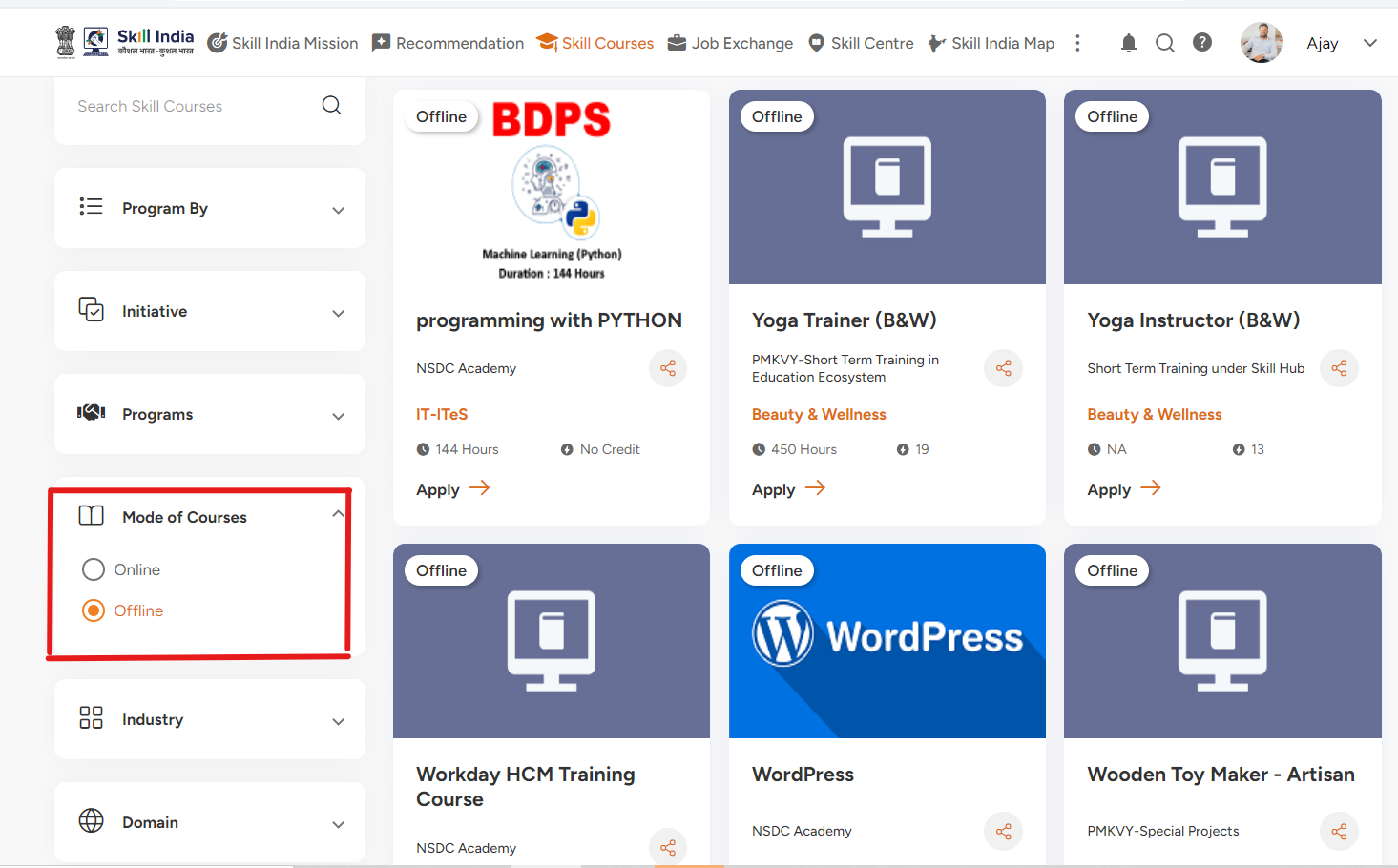
Task: Select the Offline radio button
Action: [x=94, y=610]
